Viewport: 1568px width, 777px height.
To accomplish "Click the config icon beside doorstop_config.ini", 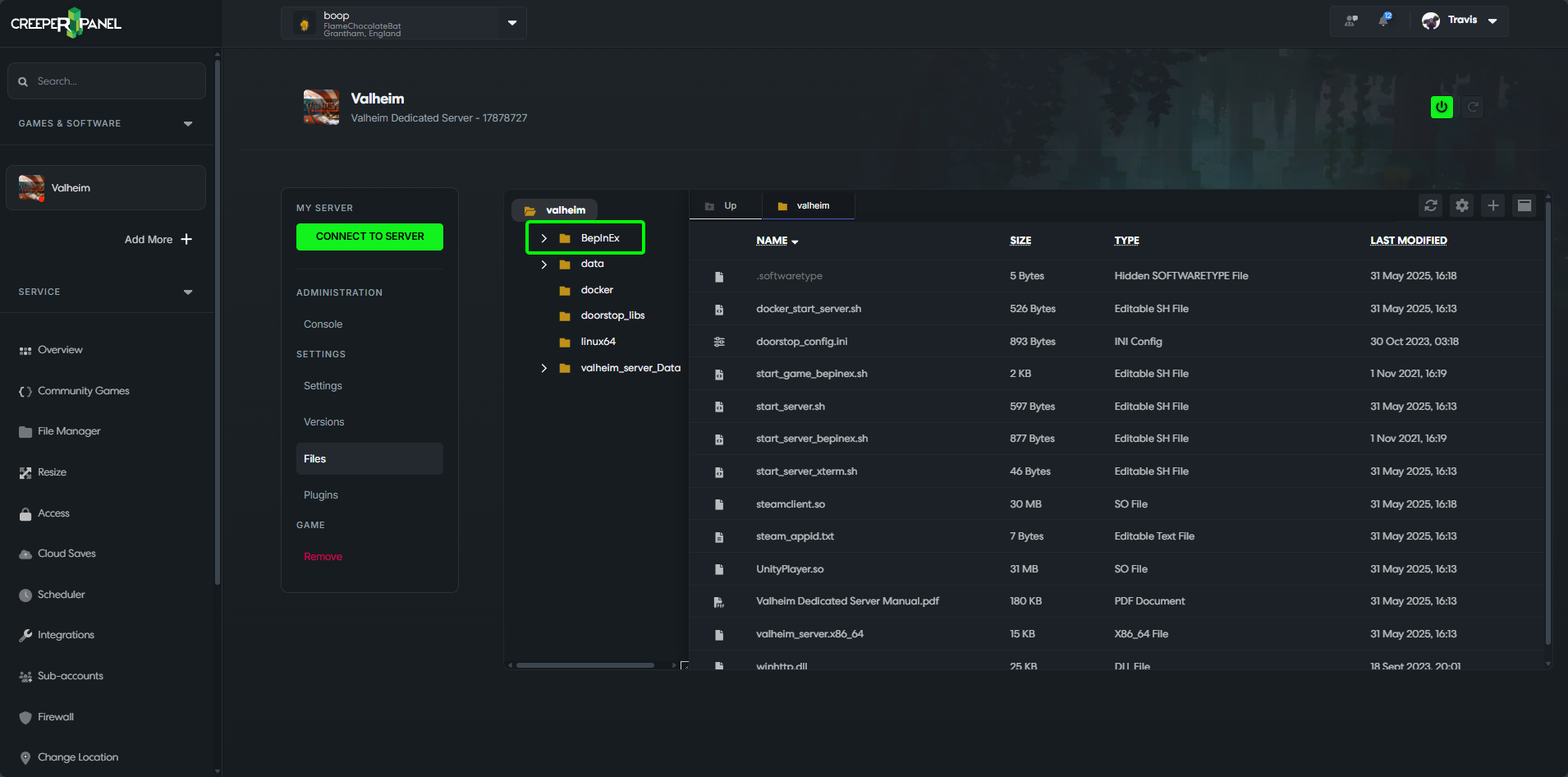I will click(719, 342).
